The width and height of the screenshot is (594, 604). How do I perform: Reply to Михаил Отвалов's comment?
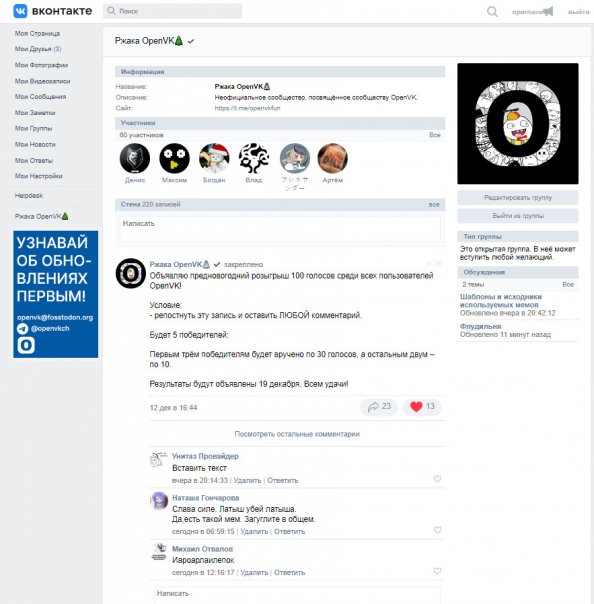click(x=290, y=573)
